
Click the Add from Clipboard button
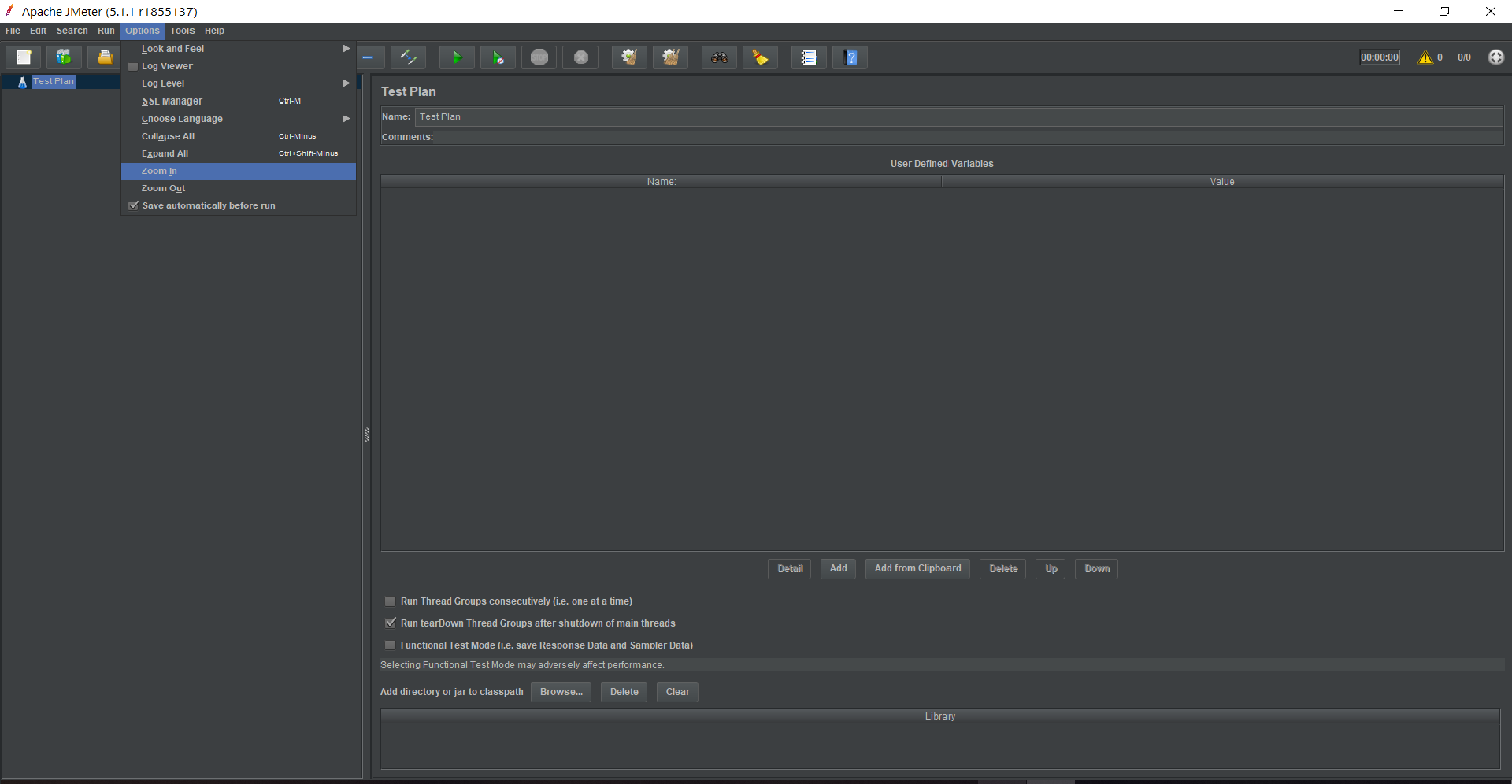pyautogui.click(x=917, y=568)
